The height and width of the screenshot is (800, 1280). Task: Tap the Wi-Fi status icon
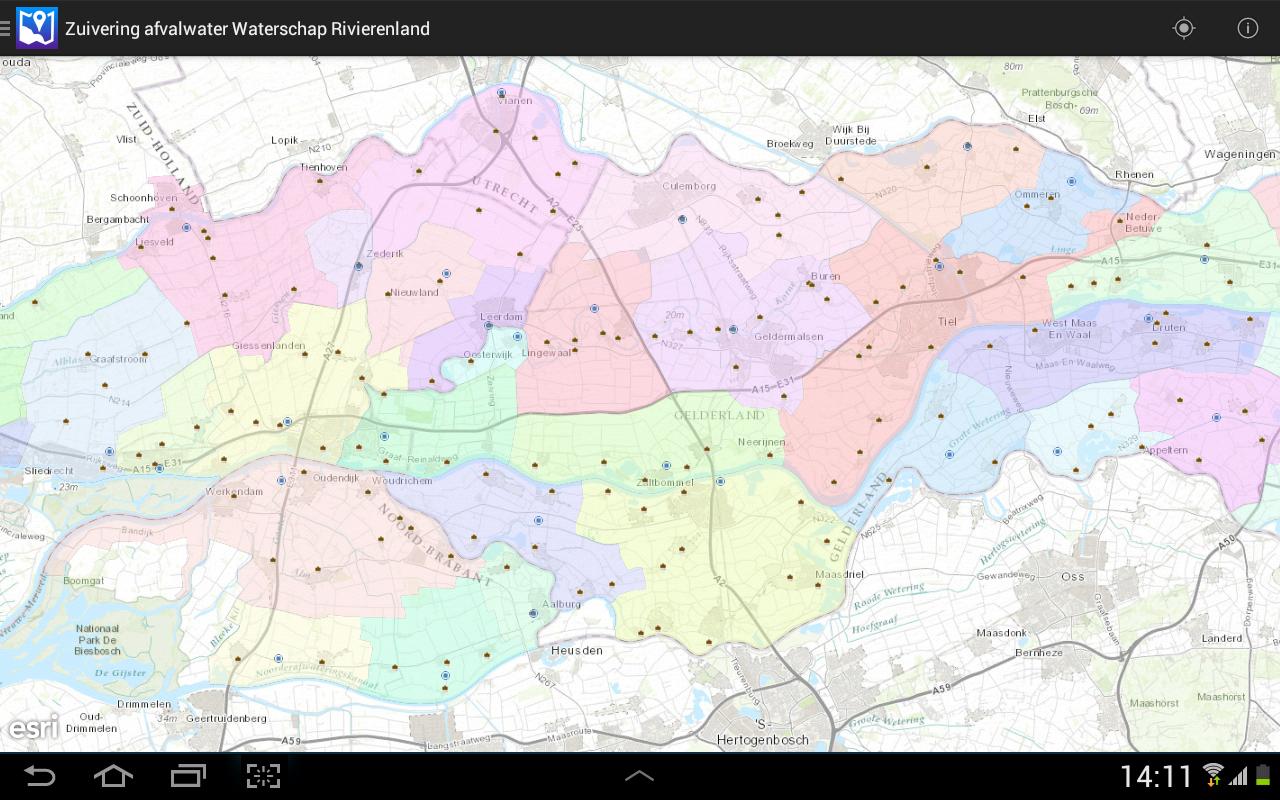pyautogui.click(x=1213, y=775)
